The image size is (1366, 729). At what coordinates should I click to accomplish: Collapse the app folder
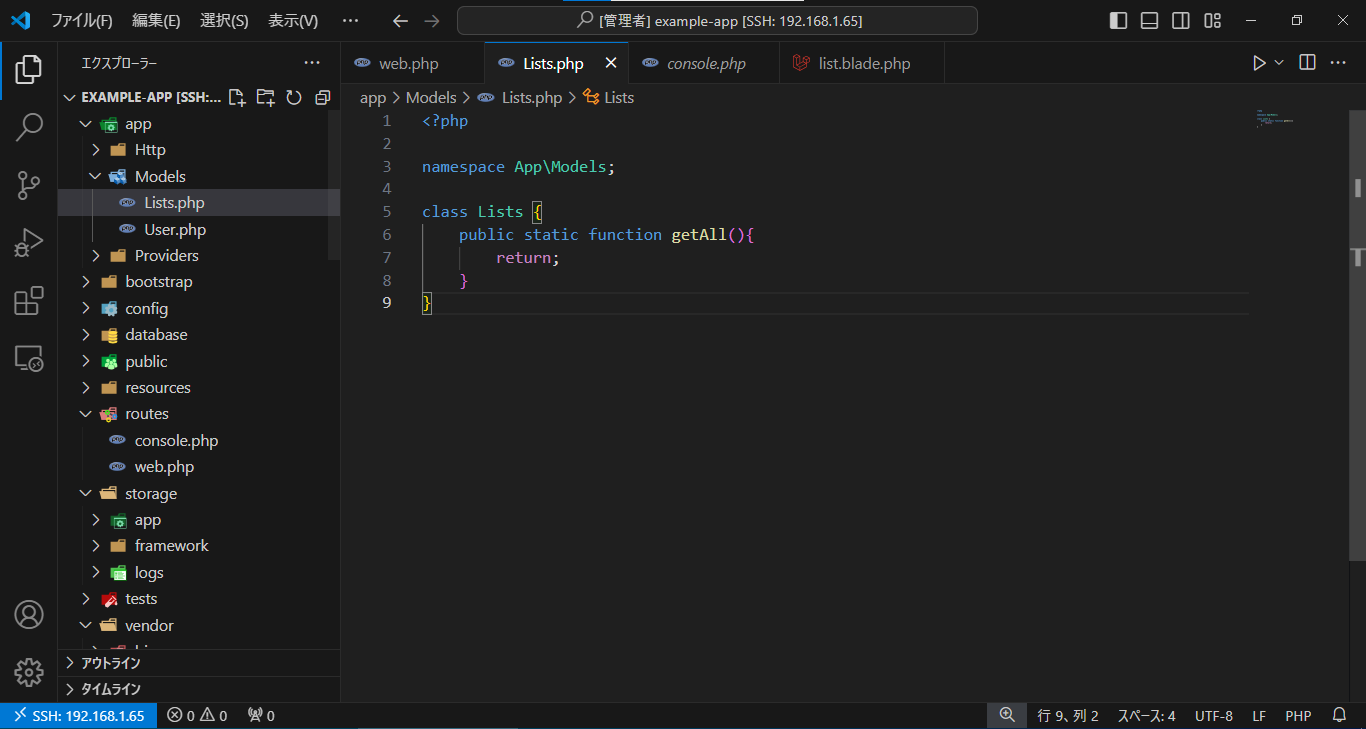coord(85,124)
